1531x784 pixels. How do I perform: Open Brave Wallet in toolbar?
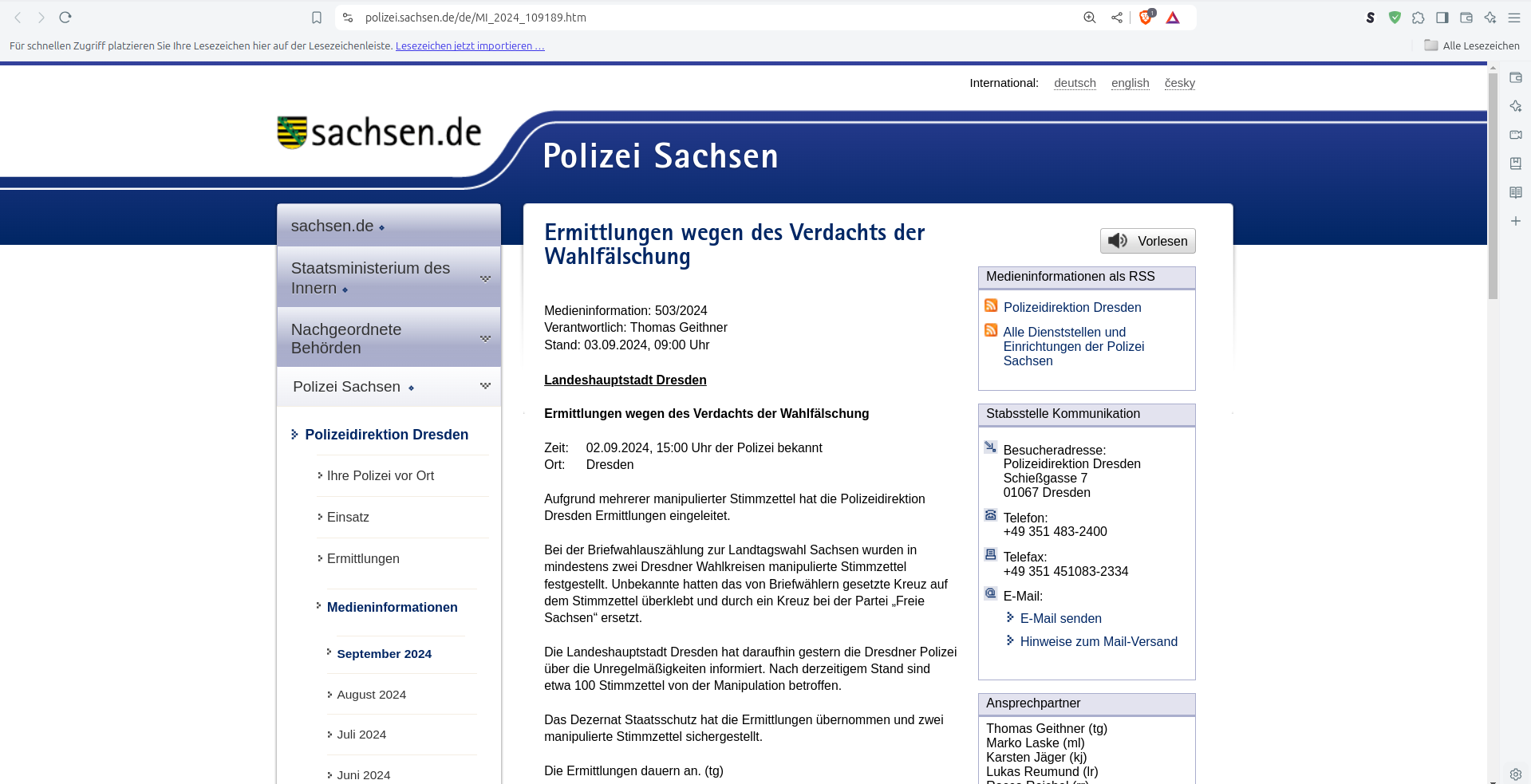click(1466, 18)
